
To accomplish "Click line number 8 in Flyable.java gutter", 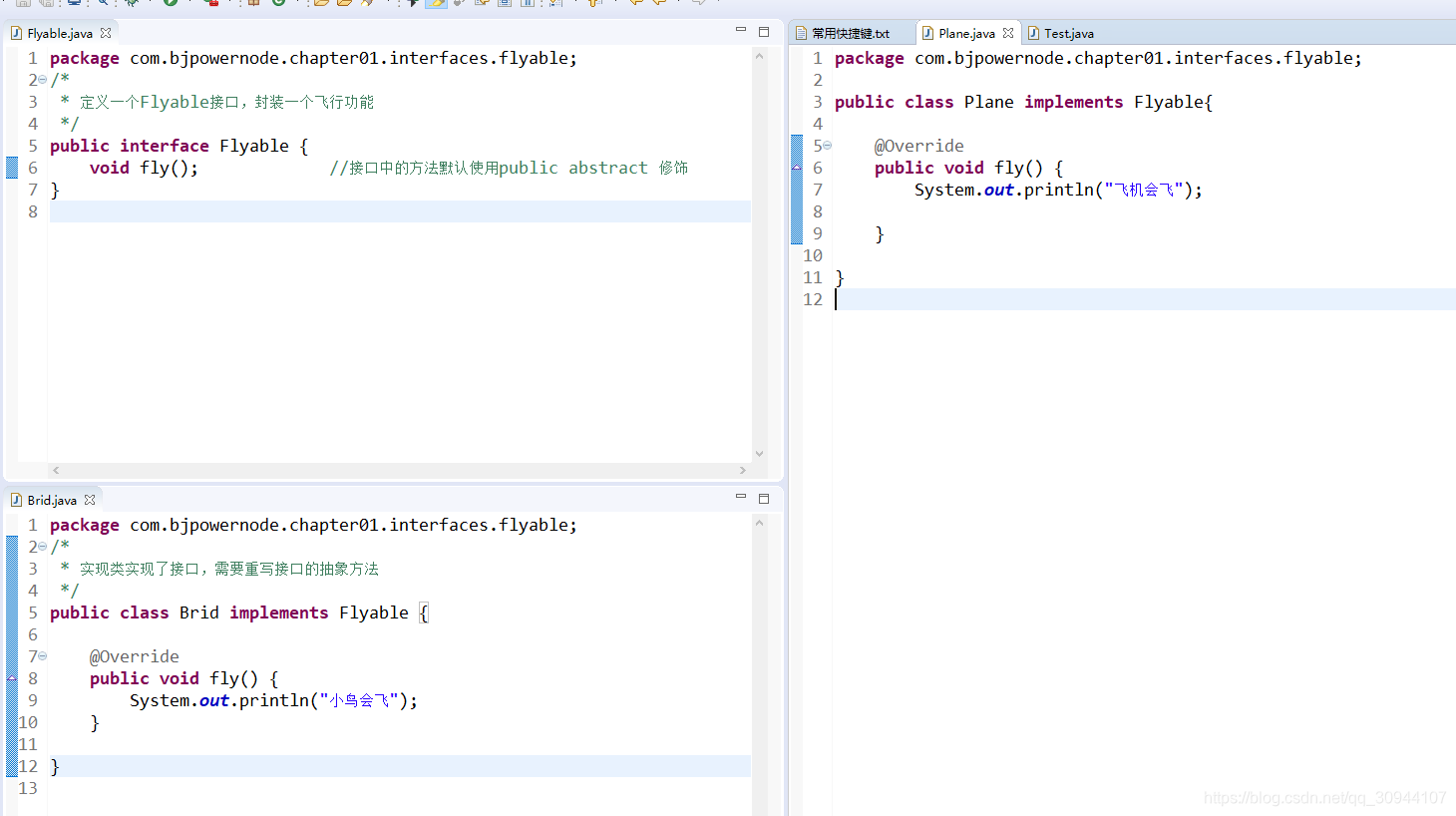I will (33, 211).
